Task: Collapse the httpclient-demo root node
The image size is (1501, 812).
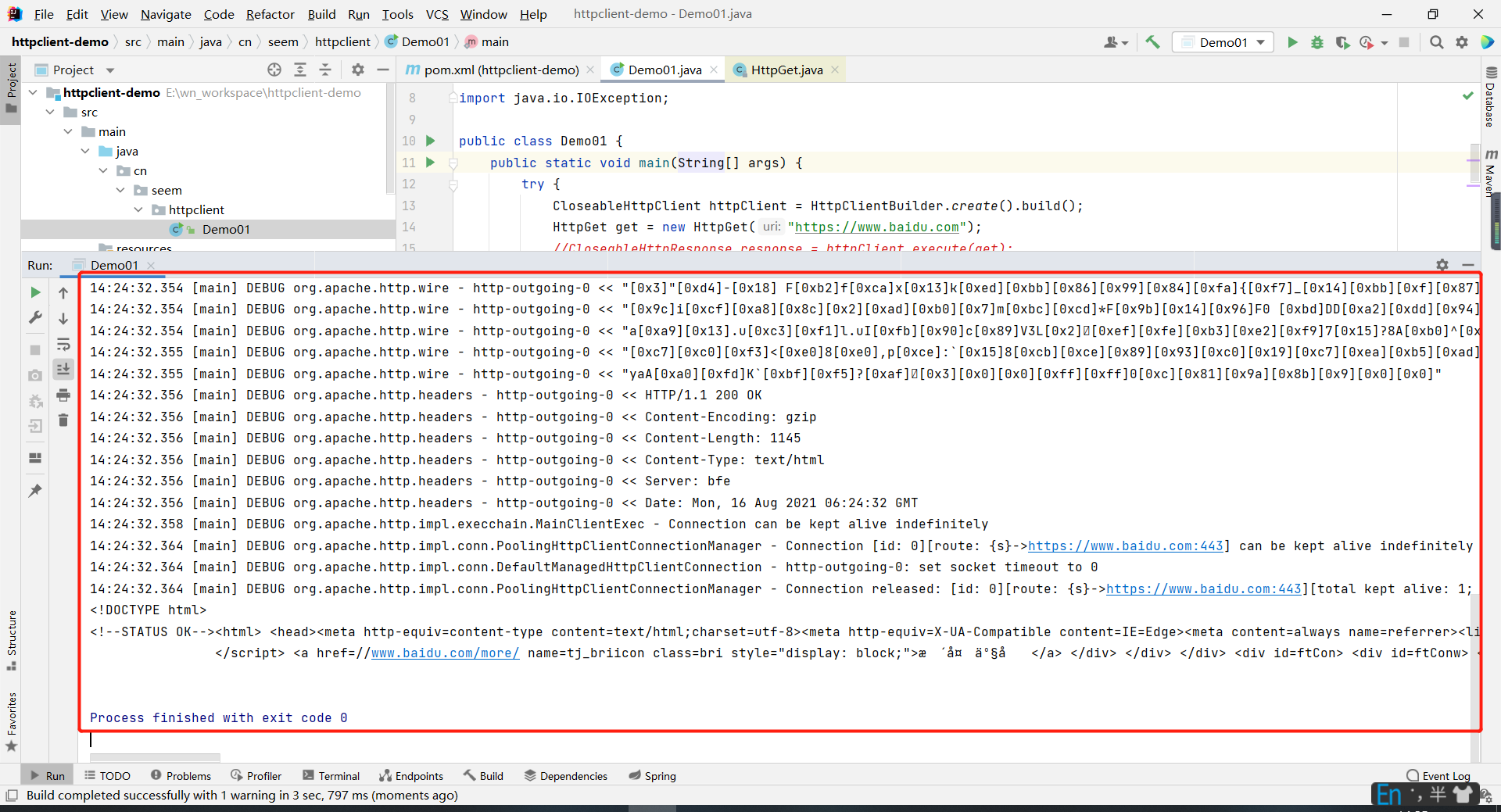Action: click(x=34, y=92)
